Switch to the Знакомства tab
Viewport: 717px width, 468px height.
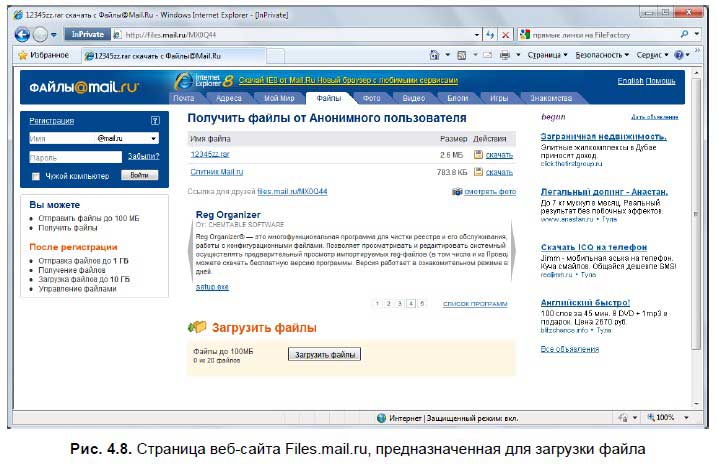pos(551,98)
